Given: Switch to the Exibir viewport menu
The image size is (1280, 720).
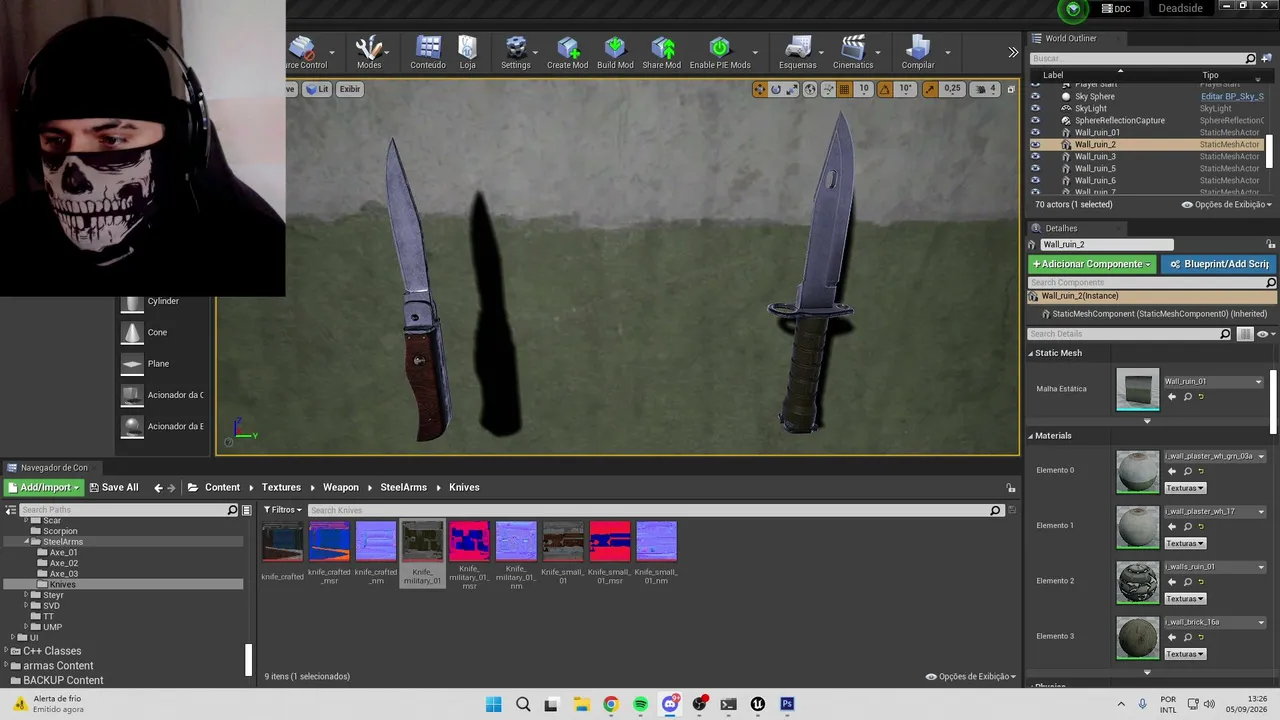Looking at the screenshot, I should coord(349,89).
